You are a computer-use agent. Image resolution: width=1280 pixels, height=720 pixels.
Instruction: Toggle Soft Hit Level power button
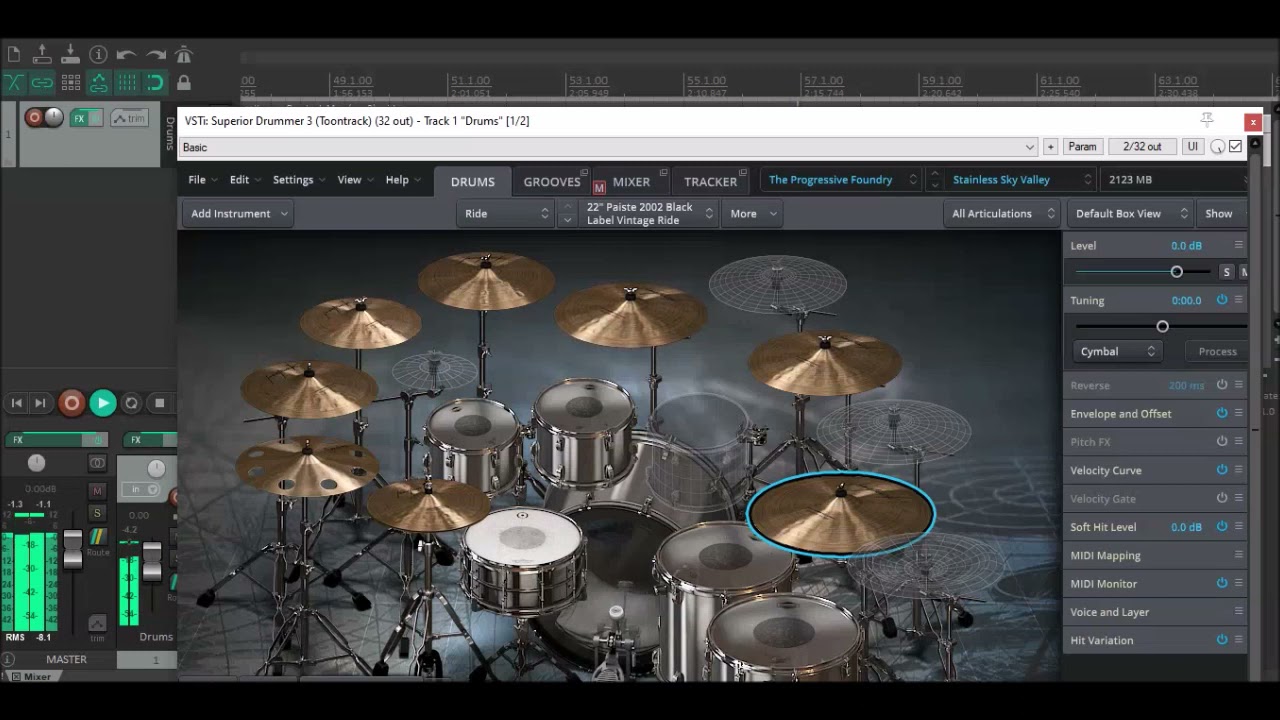pos(1222,527)
